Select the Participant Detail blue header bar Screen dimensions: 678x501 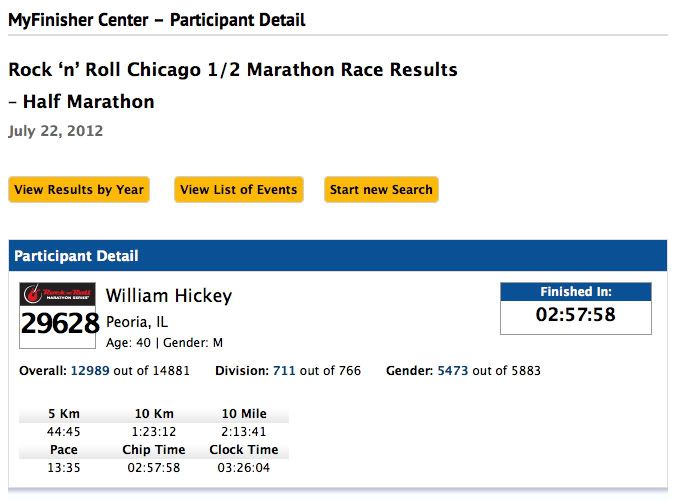pyautogui.click(x=337, y=256)
